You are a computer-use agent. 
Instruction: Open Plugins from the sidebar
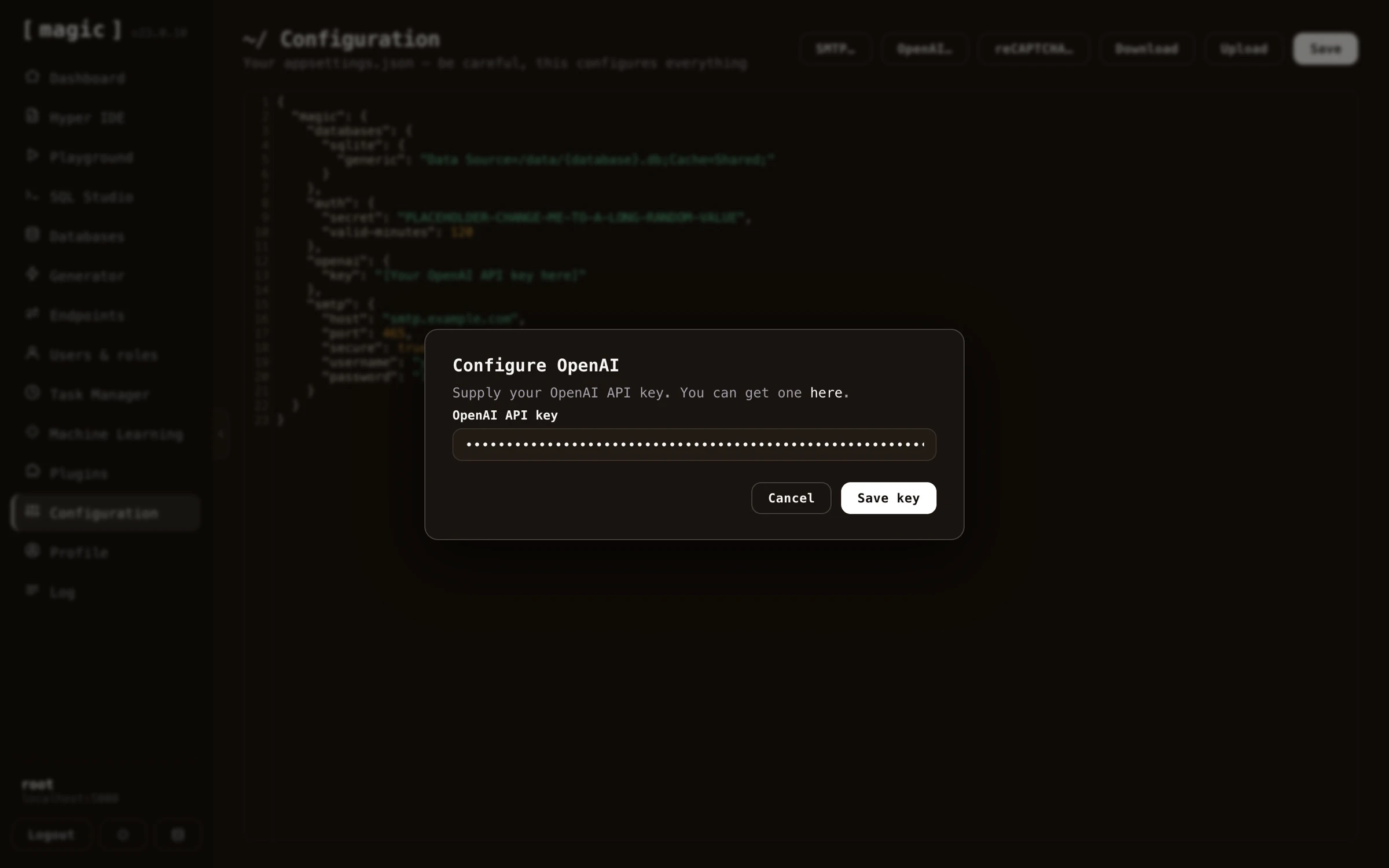(x=105, y=473)
